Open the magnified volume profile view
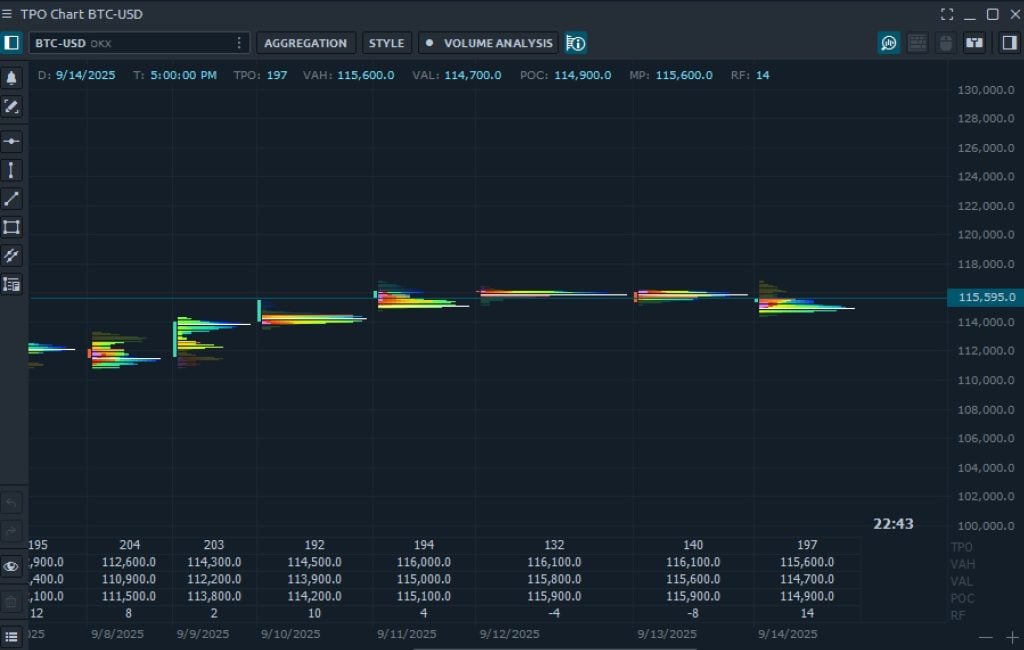Viewport: 1024px width, 650px height. coord(889,43)
